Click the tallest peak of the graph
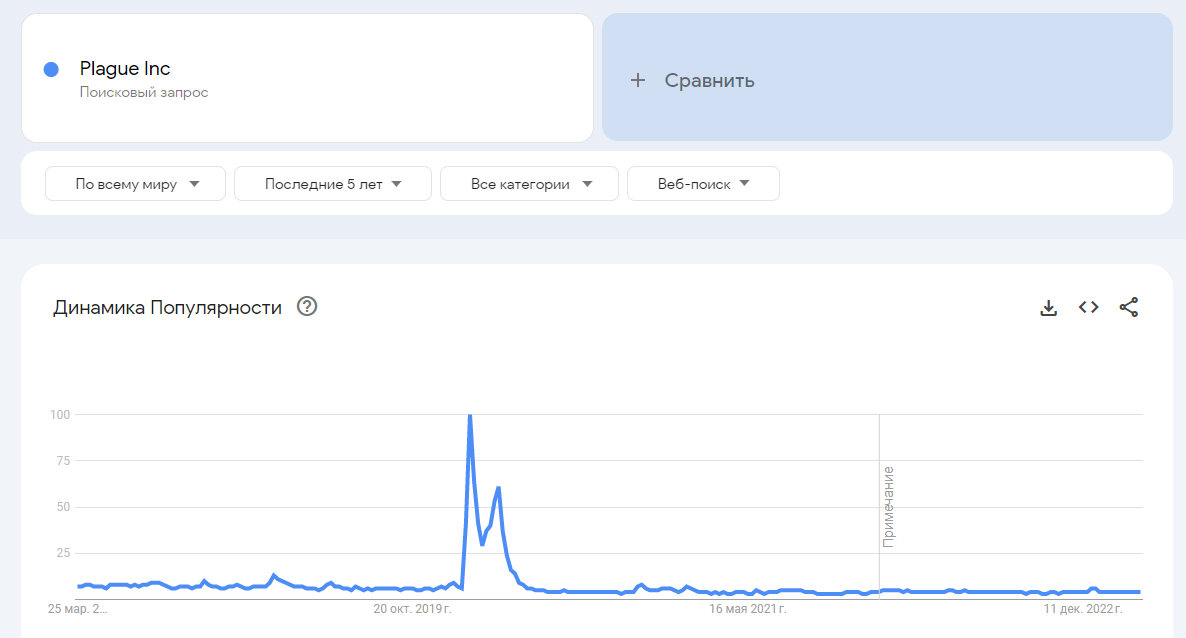The width and height of the screenshot is (1186, 638). click(x=470, y=416)
